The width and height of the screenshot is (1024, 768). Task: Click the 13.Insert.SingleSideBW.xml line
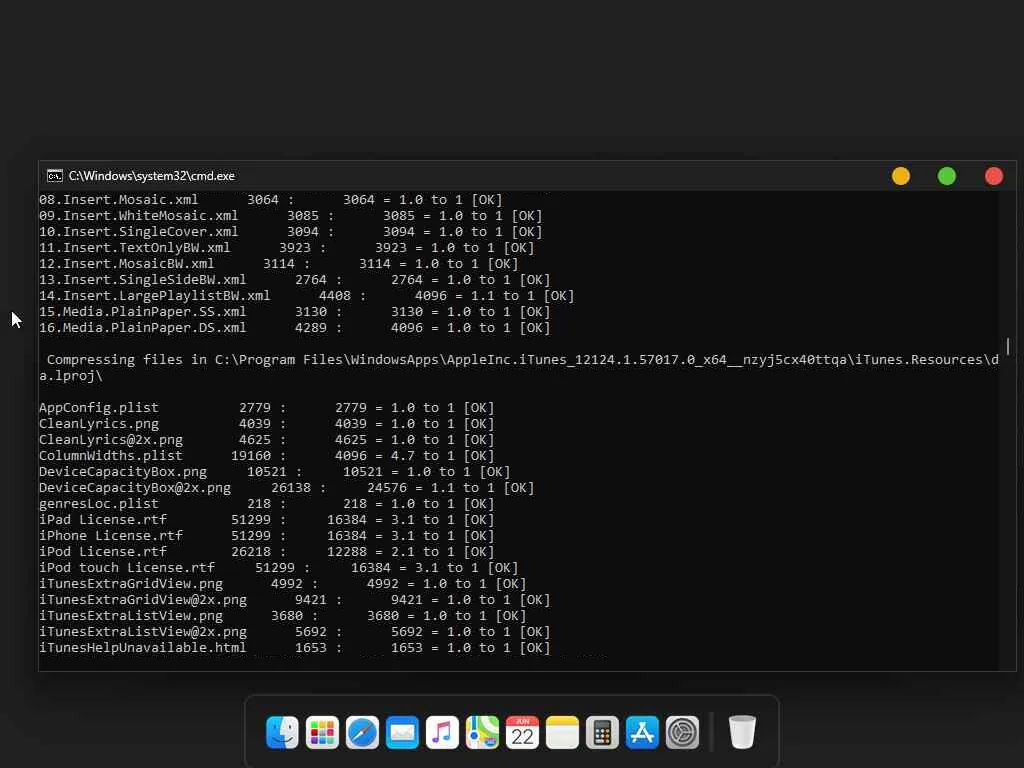(x=295, y=280)
